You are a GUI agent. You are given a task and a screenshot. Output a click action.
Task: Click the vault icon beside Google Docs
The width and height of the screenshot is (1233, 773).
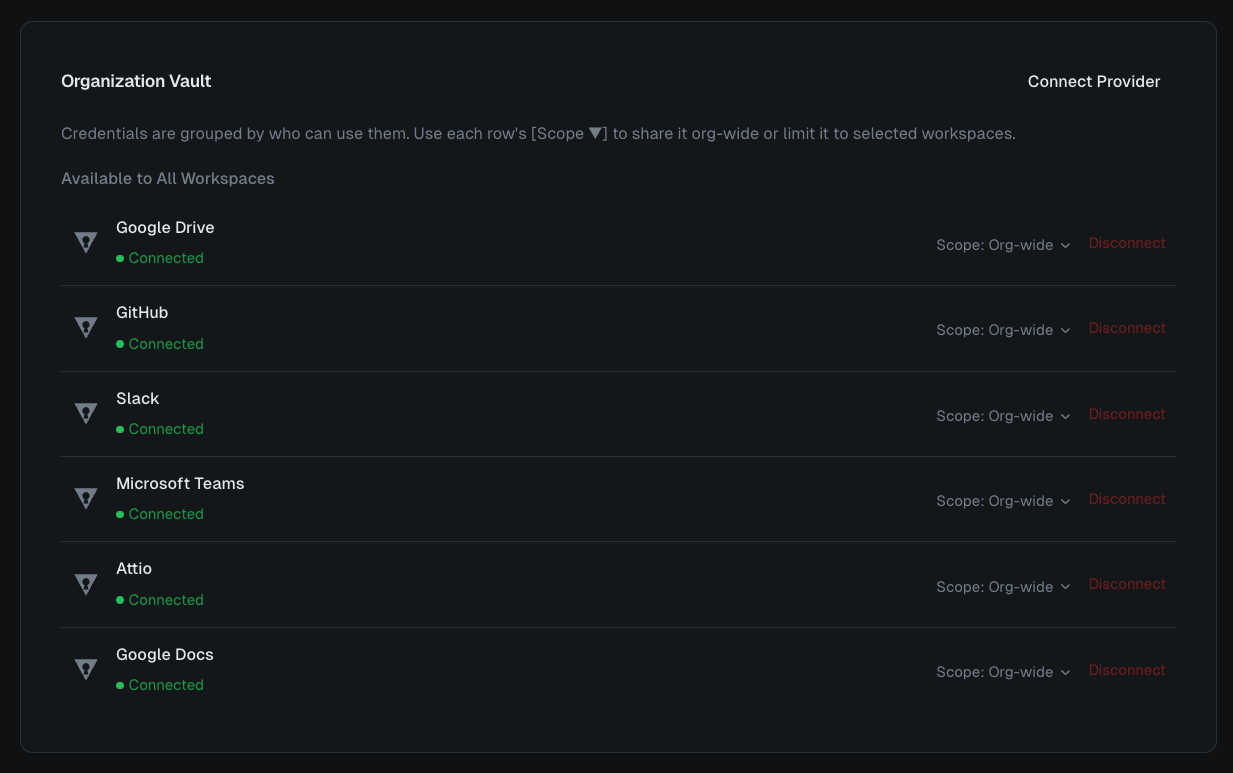[x=86, y=669]
